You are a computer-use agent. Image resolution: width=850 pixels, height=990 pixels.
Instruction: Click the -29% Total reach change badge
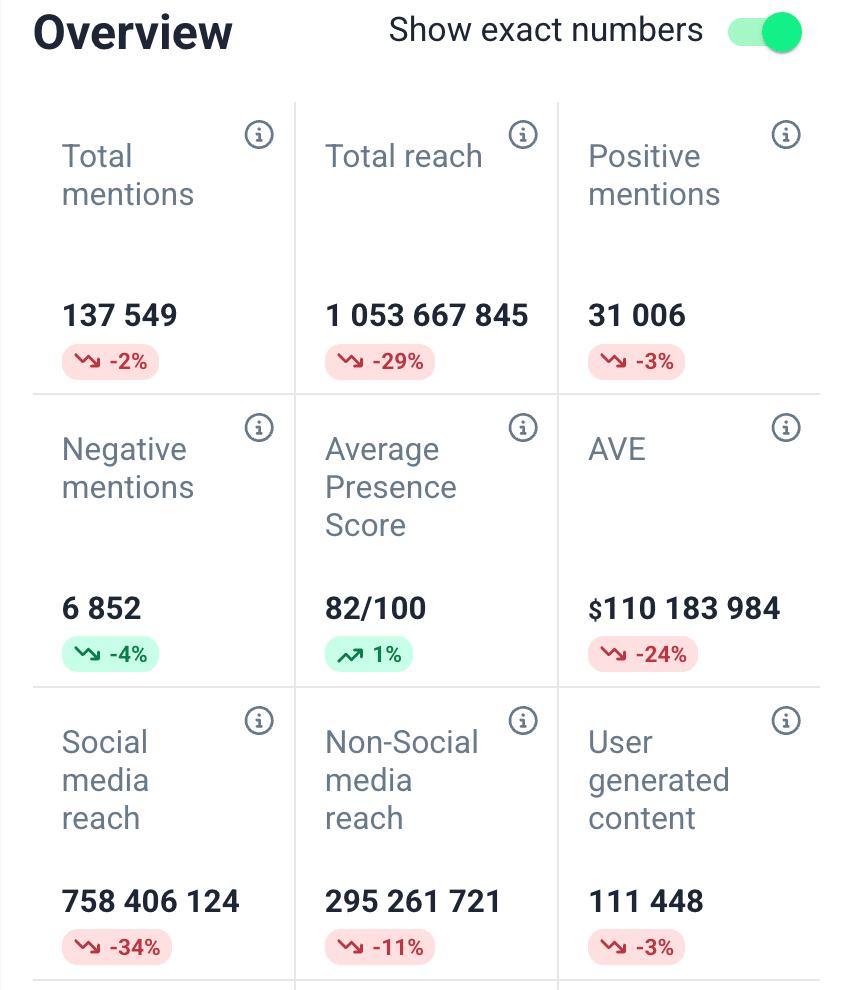[380, 362]
